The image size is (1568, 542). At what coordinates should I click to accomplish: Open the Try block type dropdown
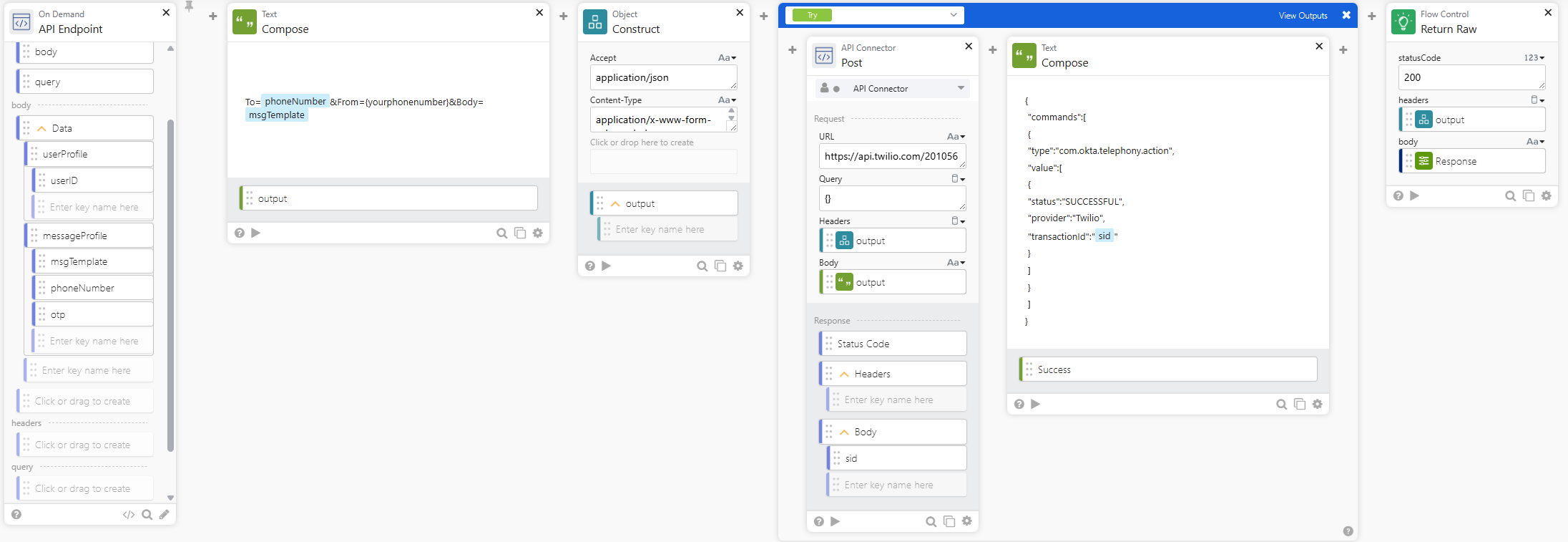coord(953,15)
